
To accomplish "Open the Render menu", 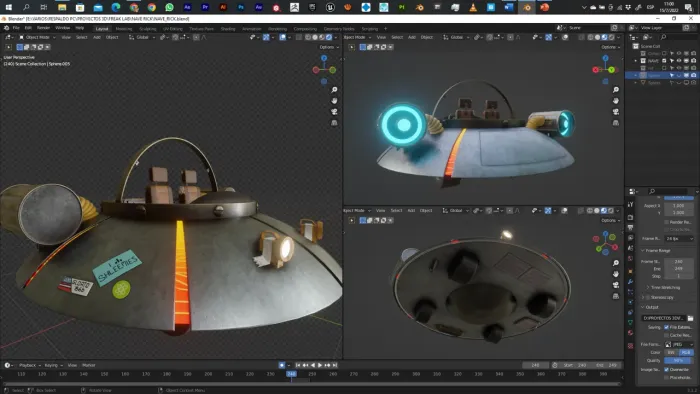I will (43, 28).
